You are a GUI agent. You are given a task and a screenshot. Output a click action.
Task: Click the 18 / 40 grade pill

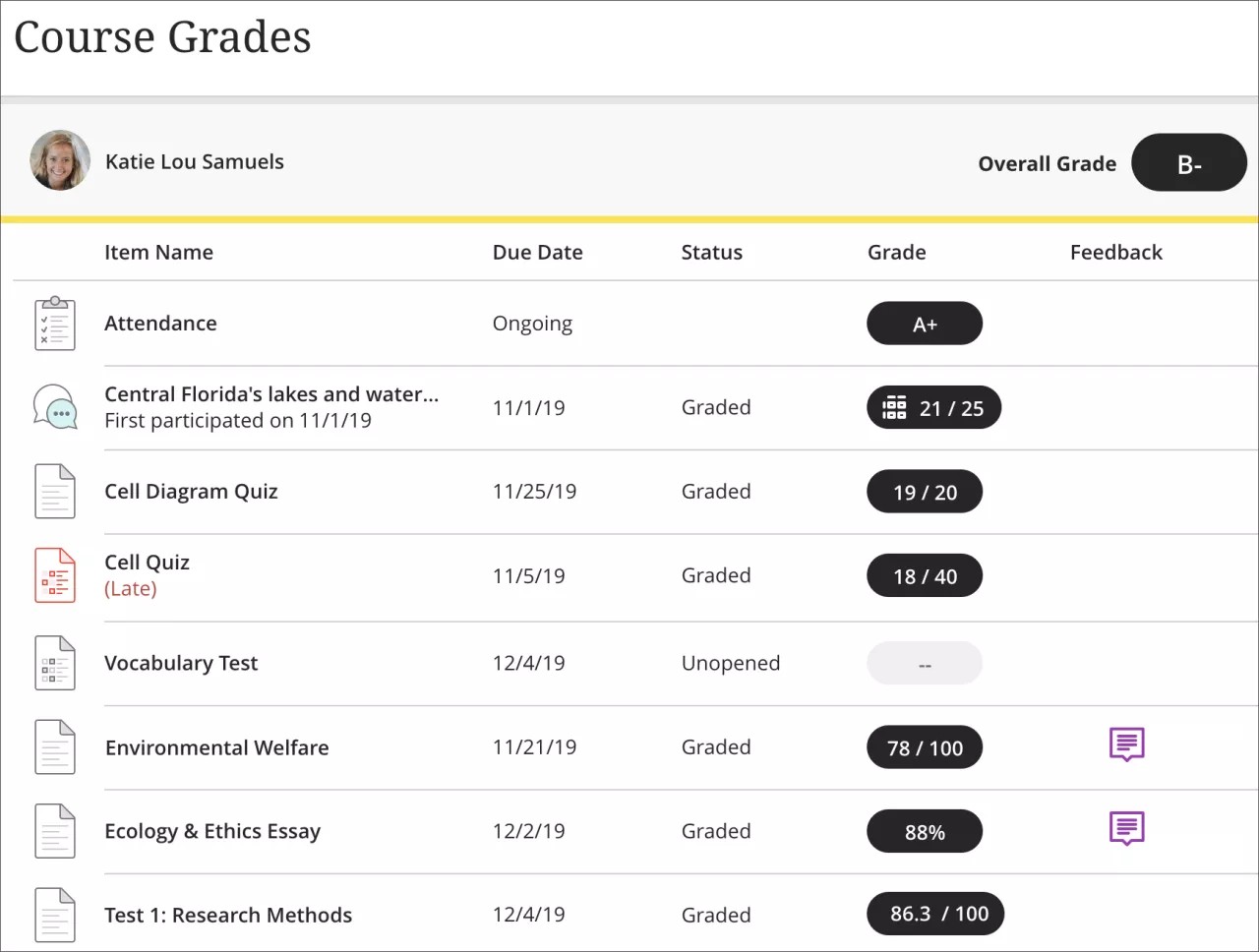[924, 576]
